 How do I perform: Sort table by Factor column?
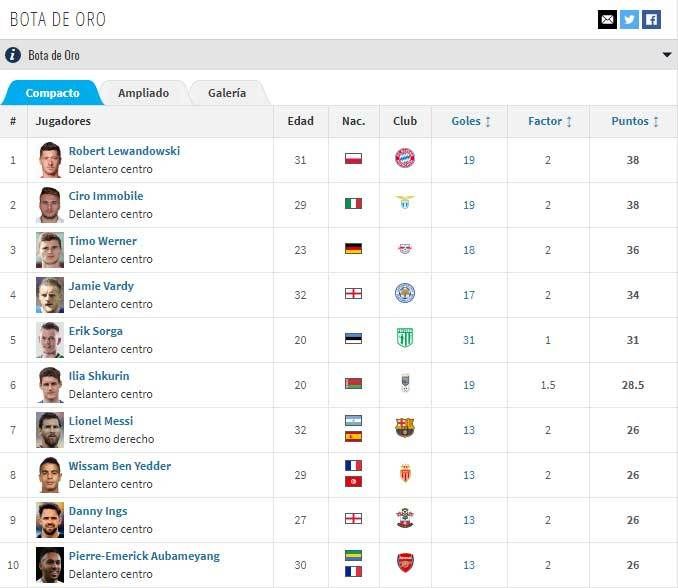tap(550, 121)
